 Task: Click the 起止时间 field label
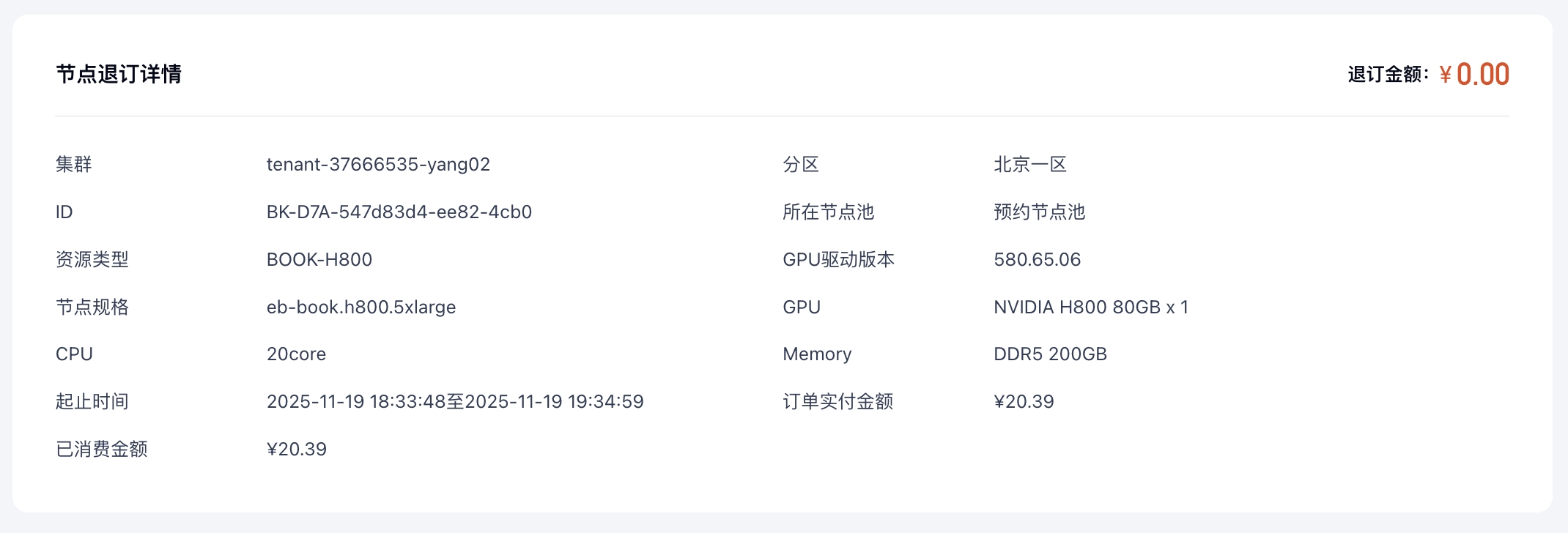92,401
